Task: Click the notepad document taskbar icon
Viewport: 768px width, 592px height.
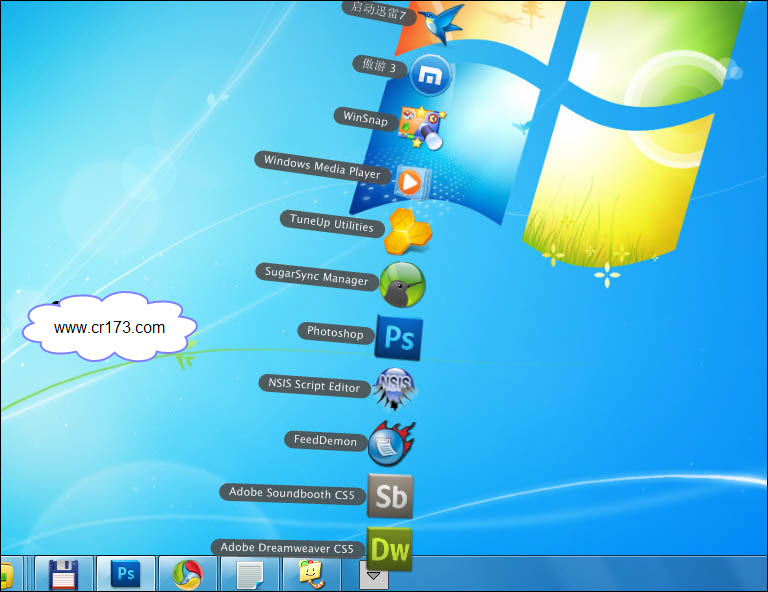Action: click(x=249, y=574)
